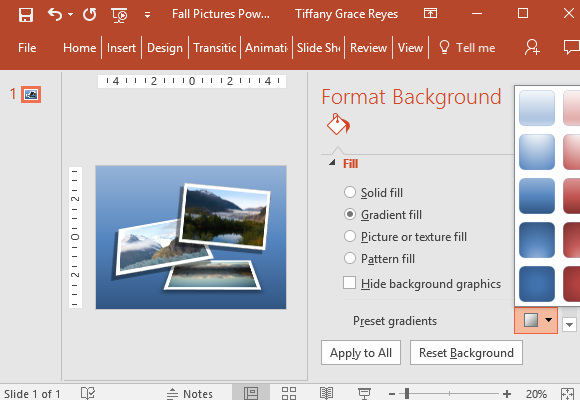Switch to the Insert tab
This screenshot has height=400, width=580.
(121, 48)
